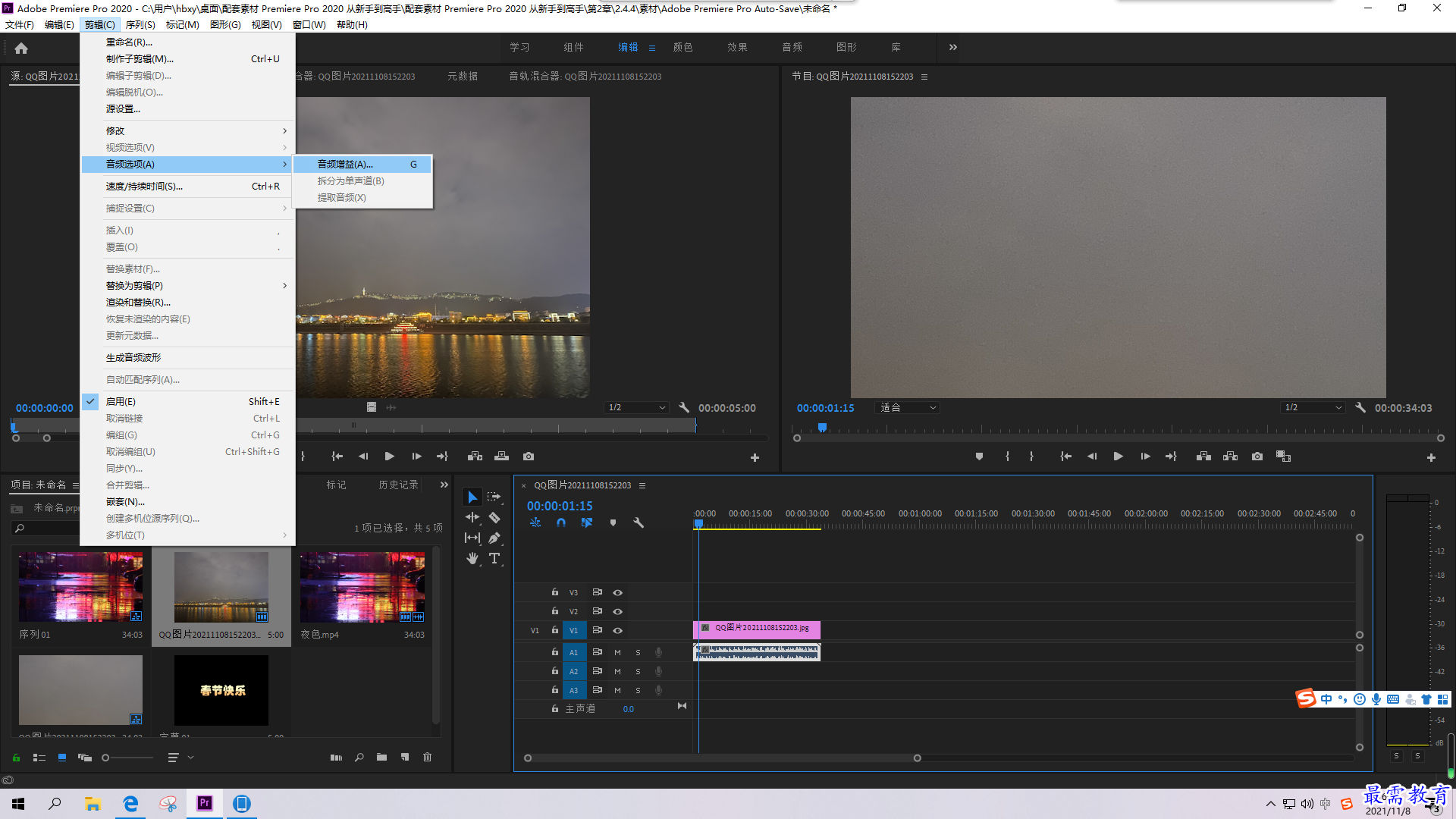
Task: Open timeline display settings wrench
Action: tap(639, 522)
